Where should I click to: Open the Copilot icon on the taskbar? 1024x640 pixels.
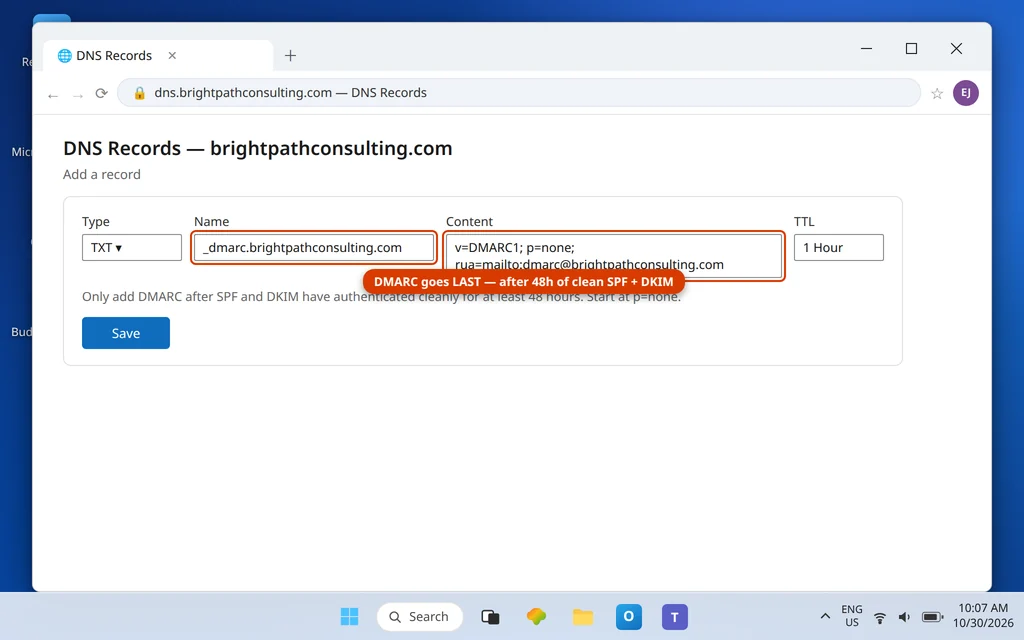pos(536,616)
